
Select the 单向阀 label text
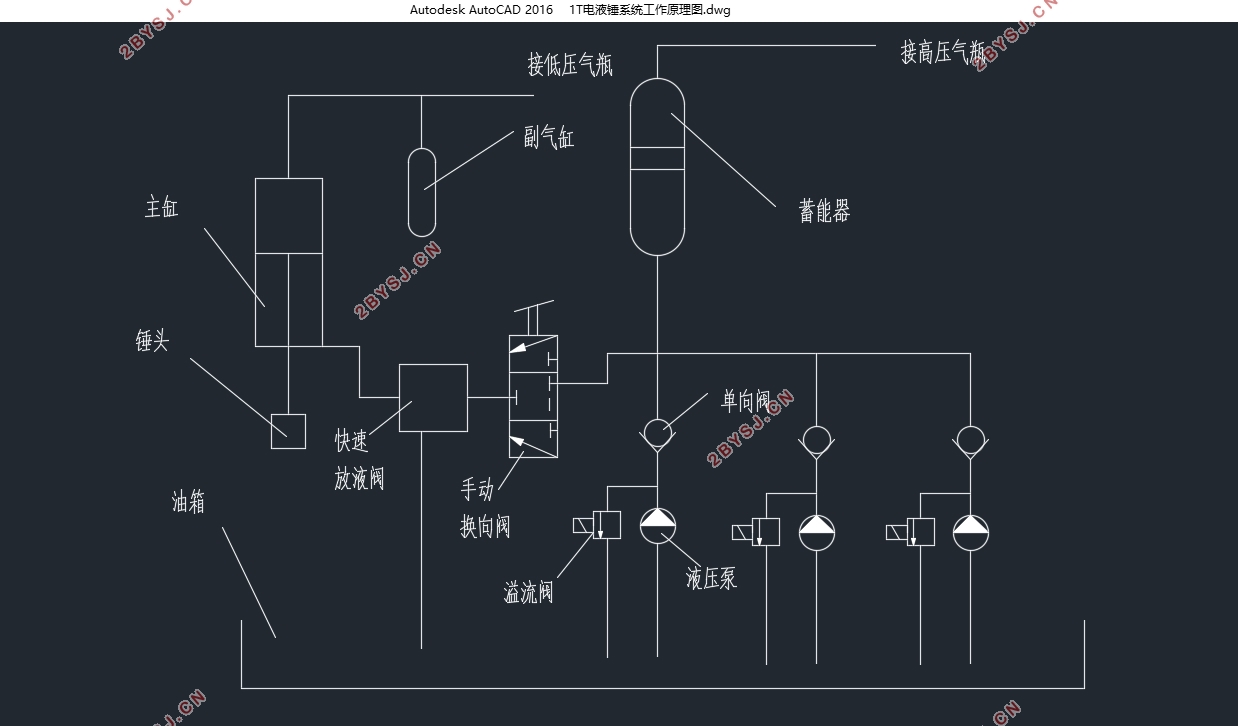pos(746,402)
